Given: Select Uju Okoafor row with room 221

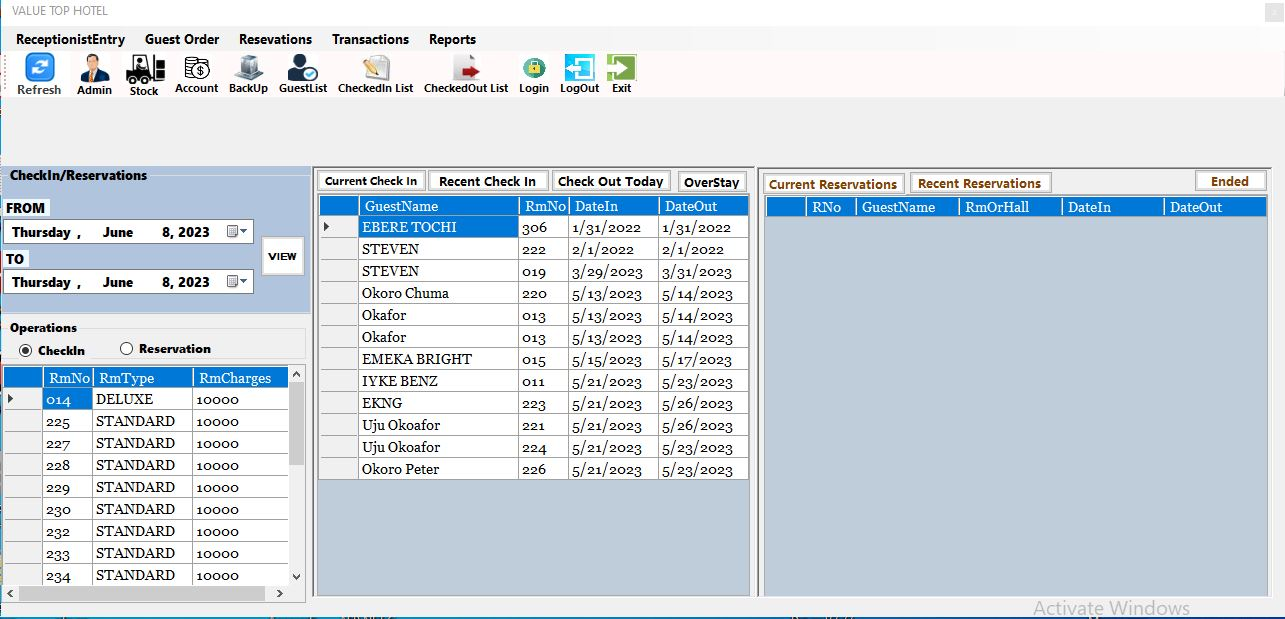Looking at the screenshot, I should tap(533, 425).
